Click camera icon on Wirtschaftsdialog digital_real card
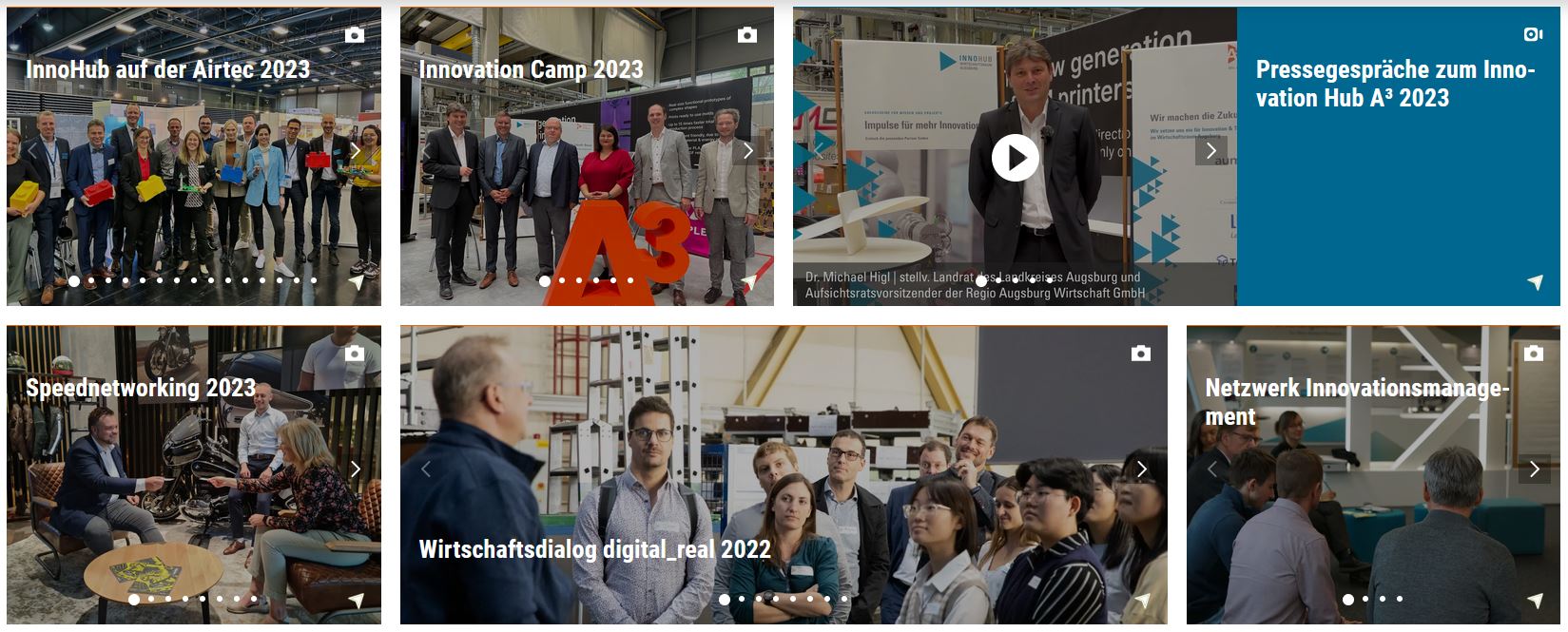The image size is (1568, 632). pos(1141,354)
